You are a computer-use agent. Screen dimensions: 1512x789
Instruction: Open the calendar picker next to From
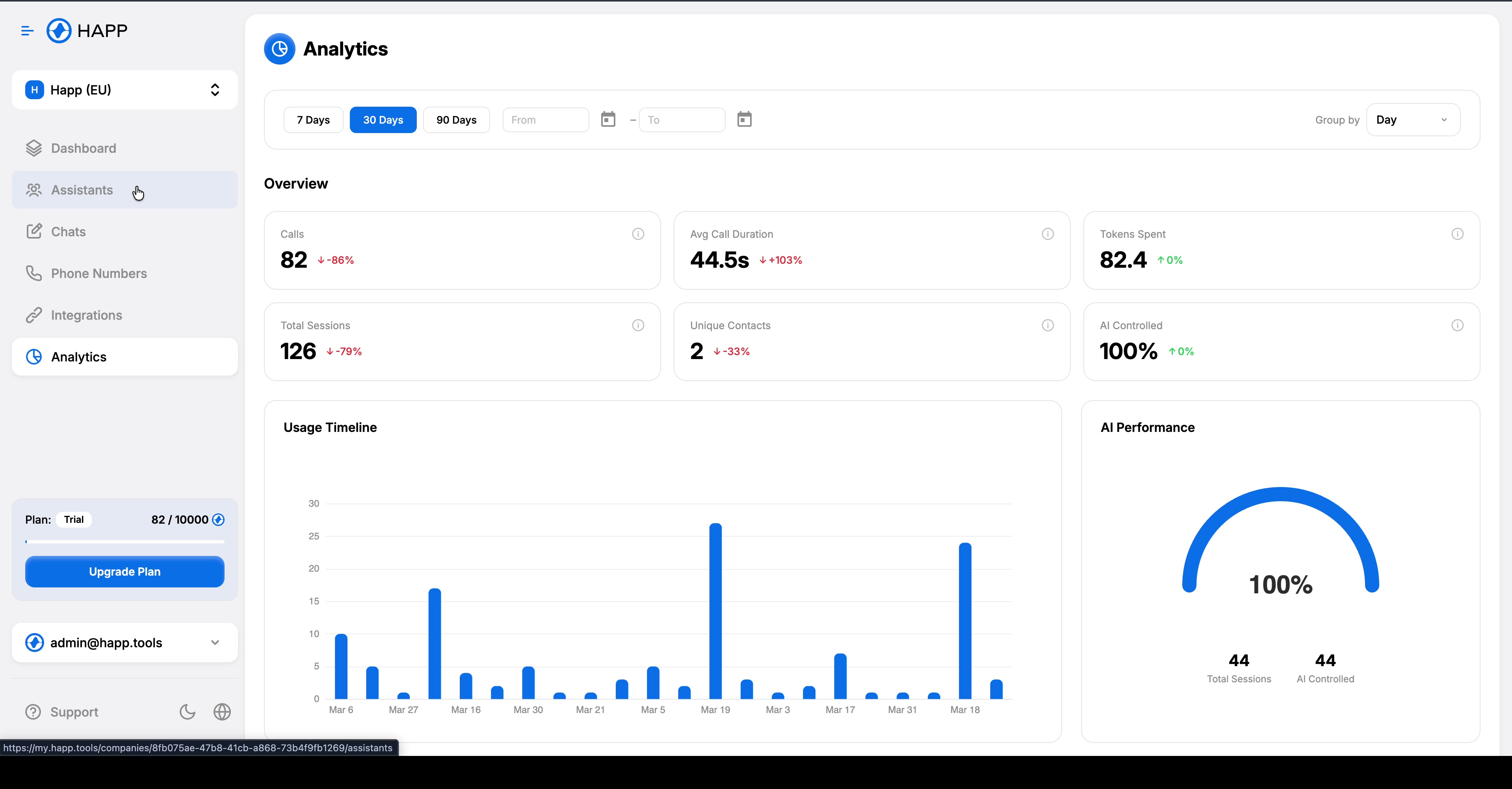point(608,120)
